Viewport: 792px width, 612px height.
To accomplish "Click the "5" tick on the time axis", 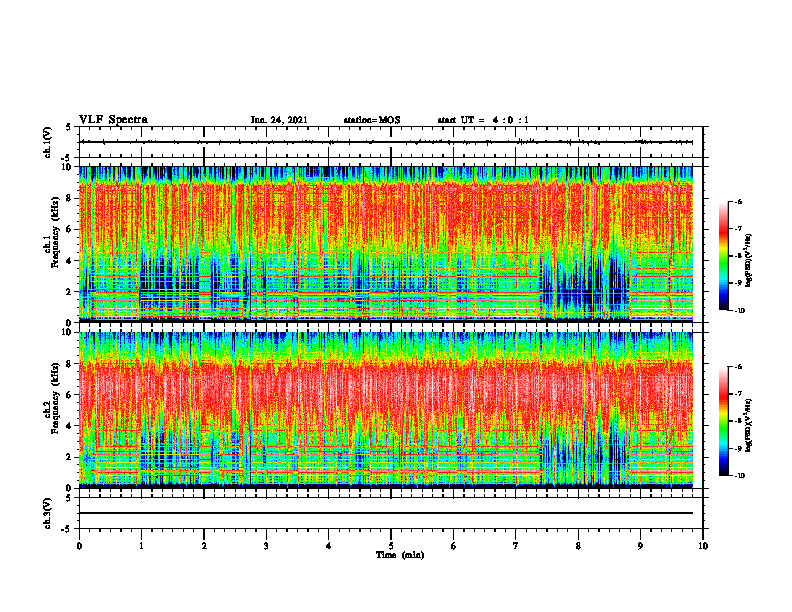I will [391, 546].
